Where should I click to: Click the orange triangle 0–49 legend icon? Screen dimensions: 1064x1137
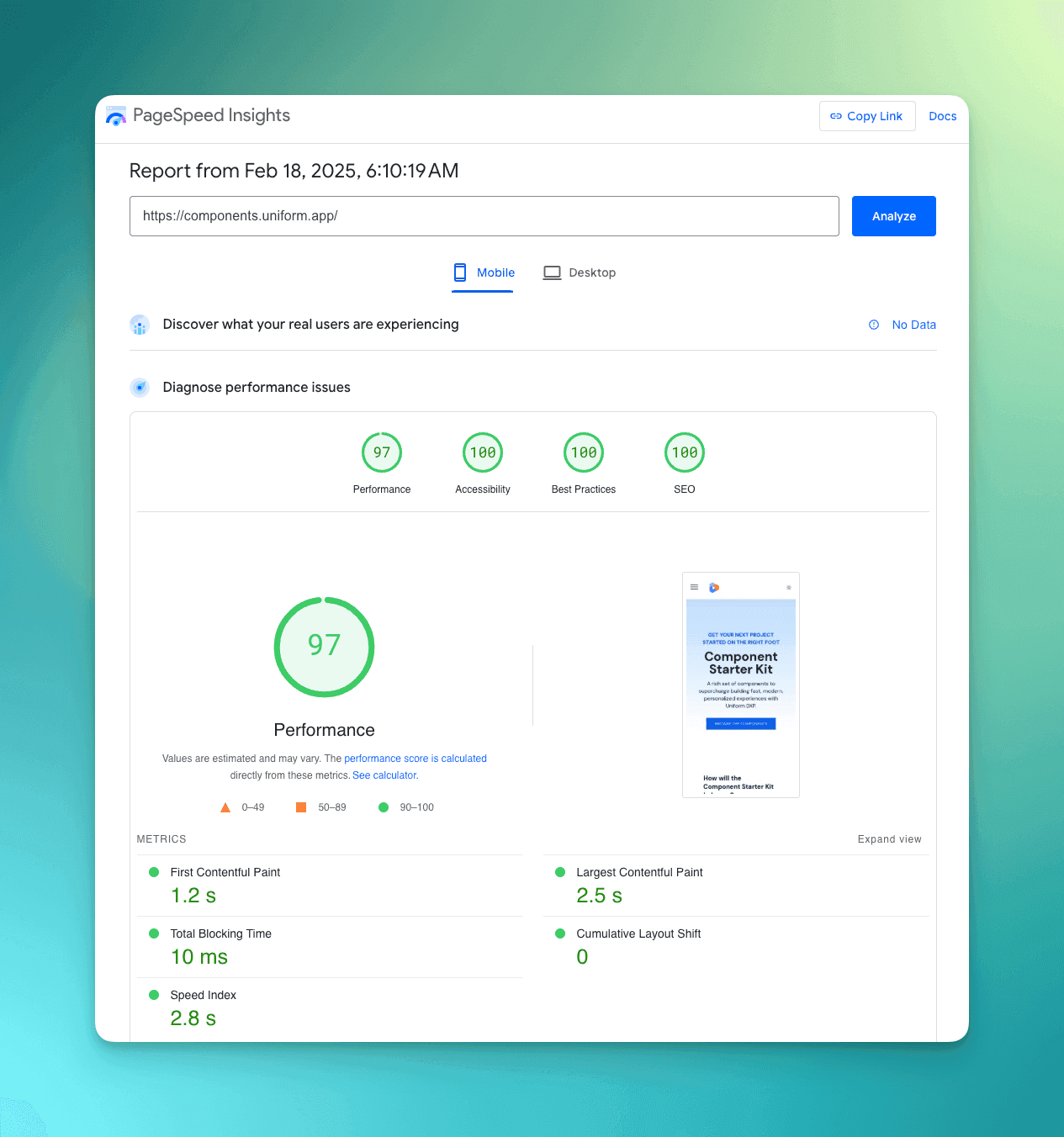click(x=225, y=807)
